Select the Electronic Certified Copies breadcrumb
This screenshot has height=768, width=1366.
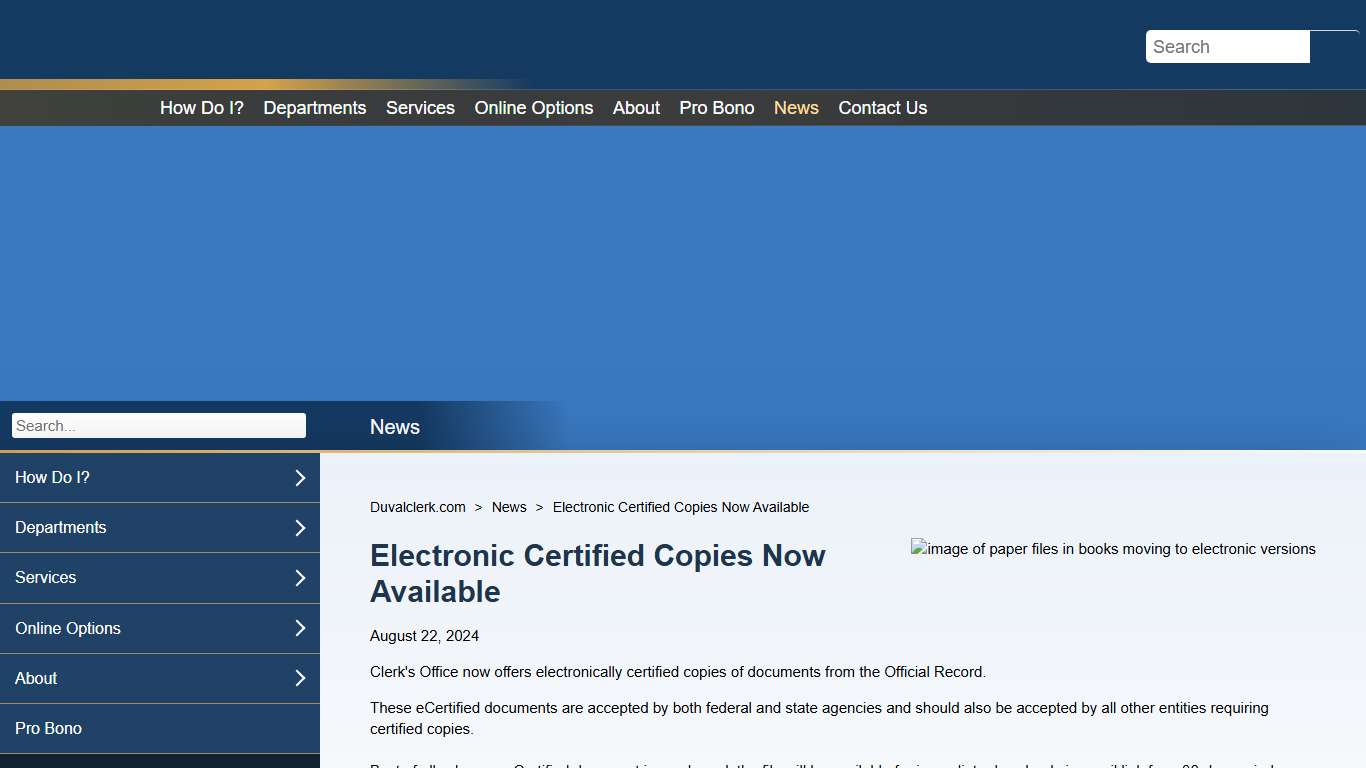(x=681, y=507)
